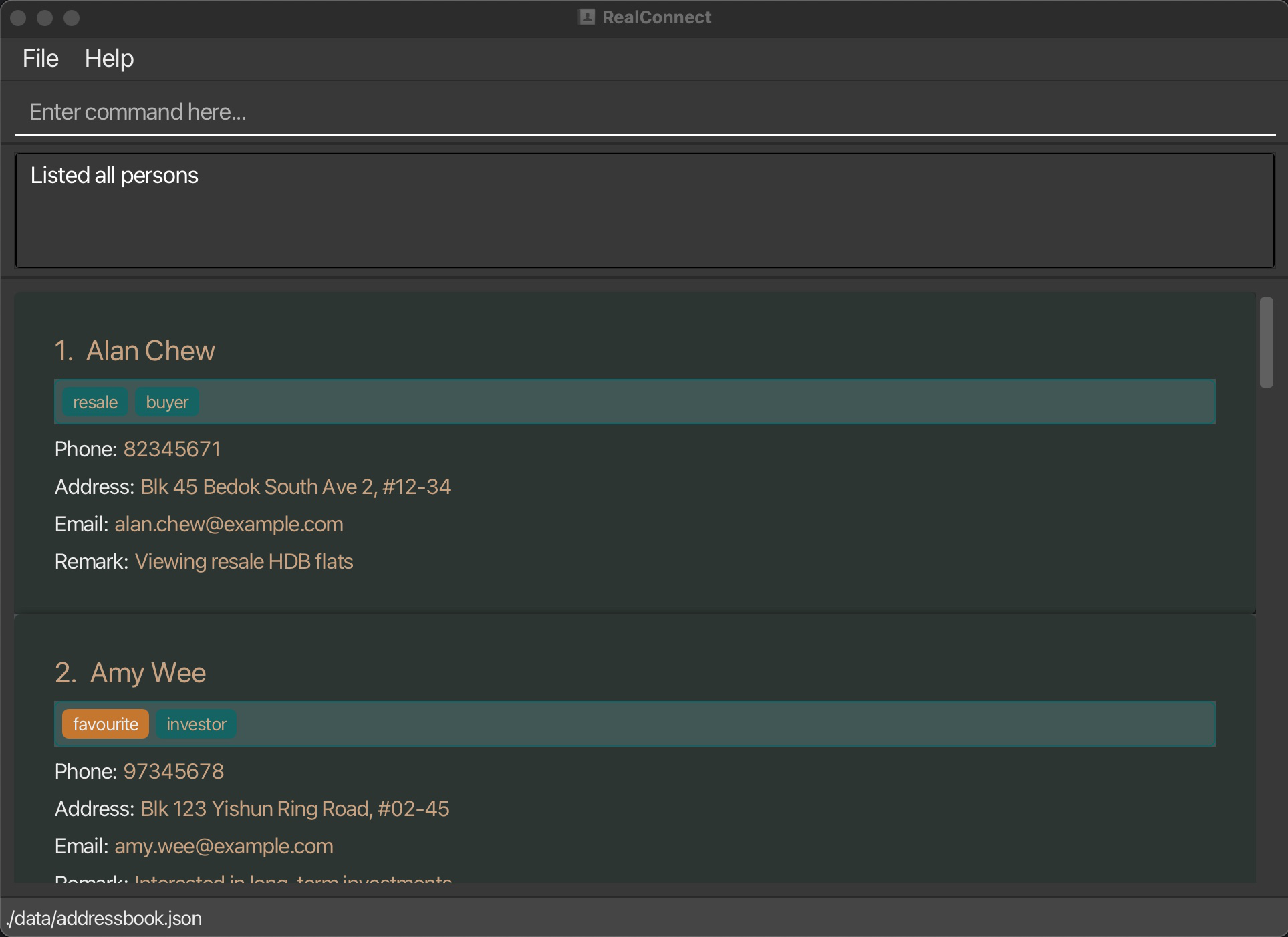The image size is (1288, 937).
Task: Select the command input field
Action: pos(644,112)
